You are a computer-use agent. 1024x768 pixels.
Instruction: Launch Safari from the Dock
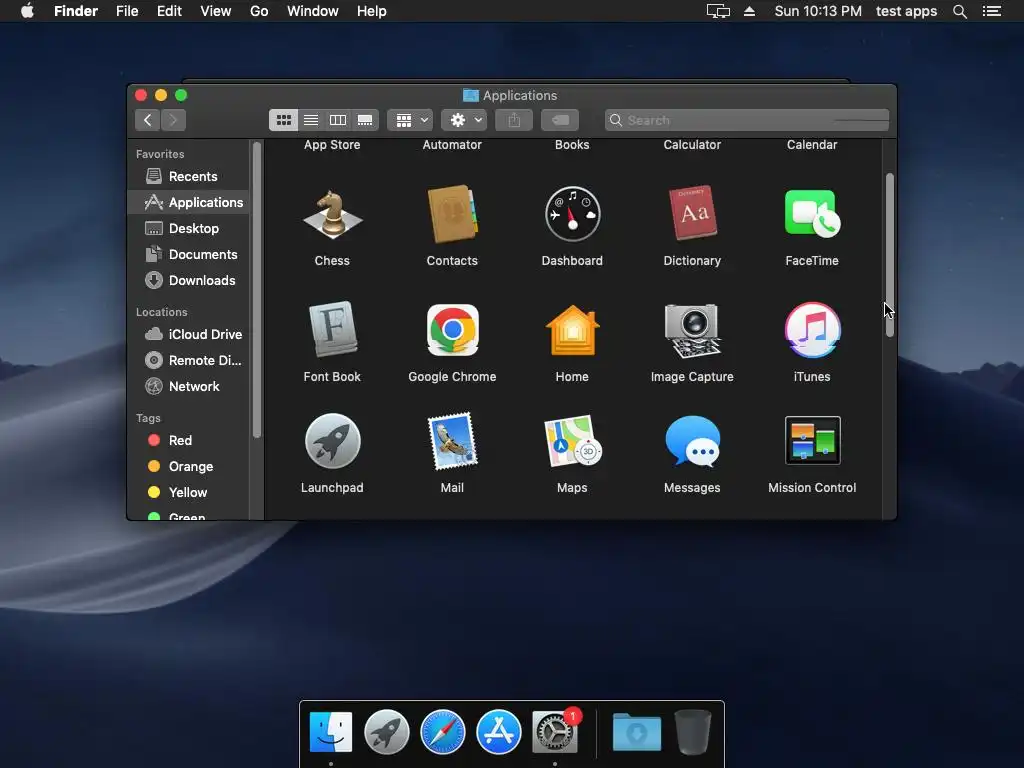(443, 732)
